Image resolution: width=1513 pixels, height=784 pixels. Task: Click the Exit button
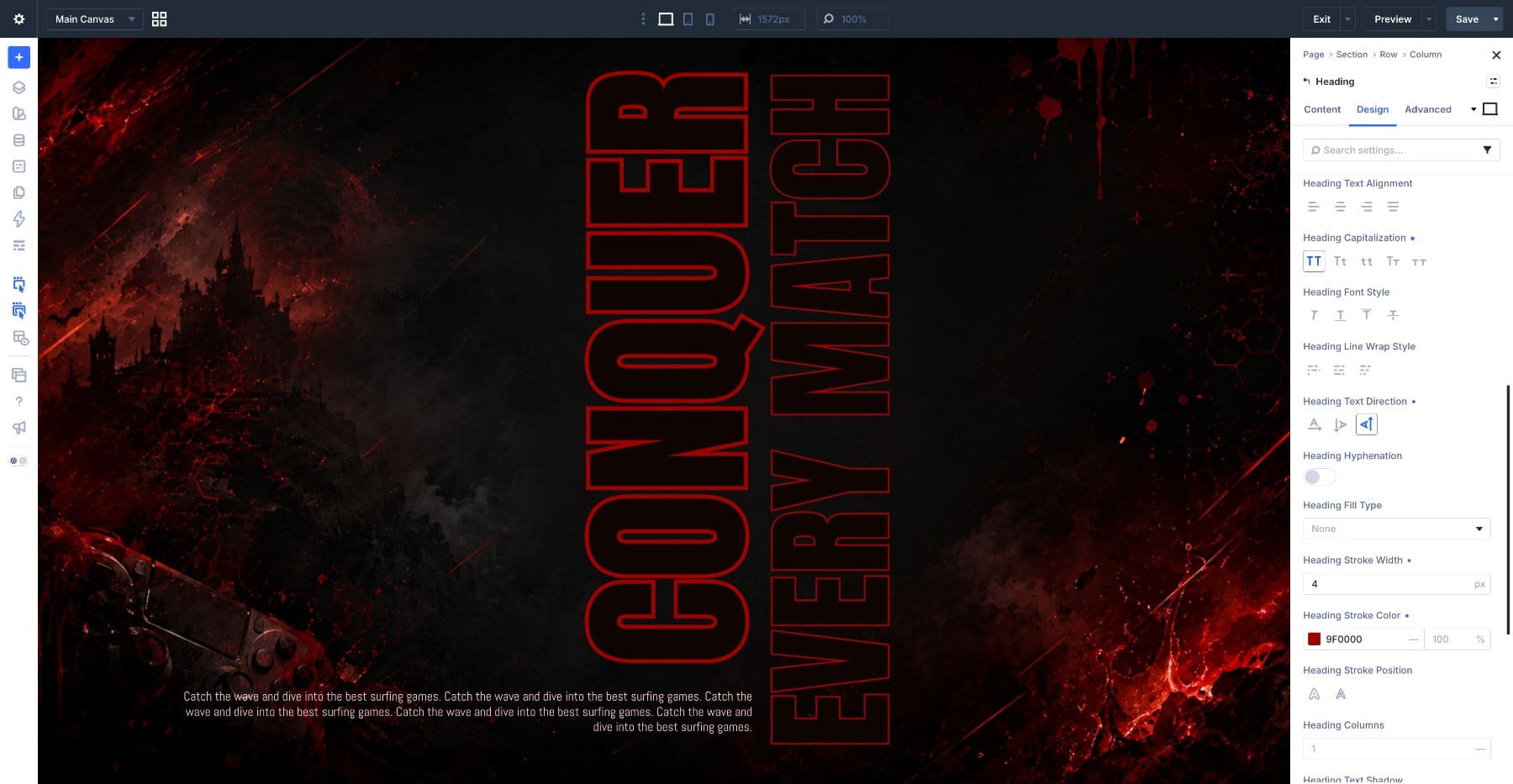point(1322,18)
